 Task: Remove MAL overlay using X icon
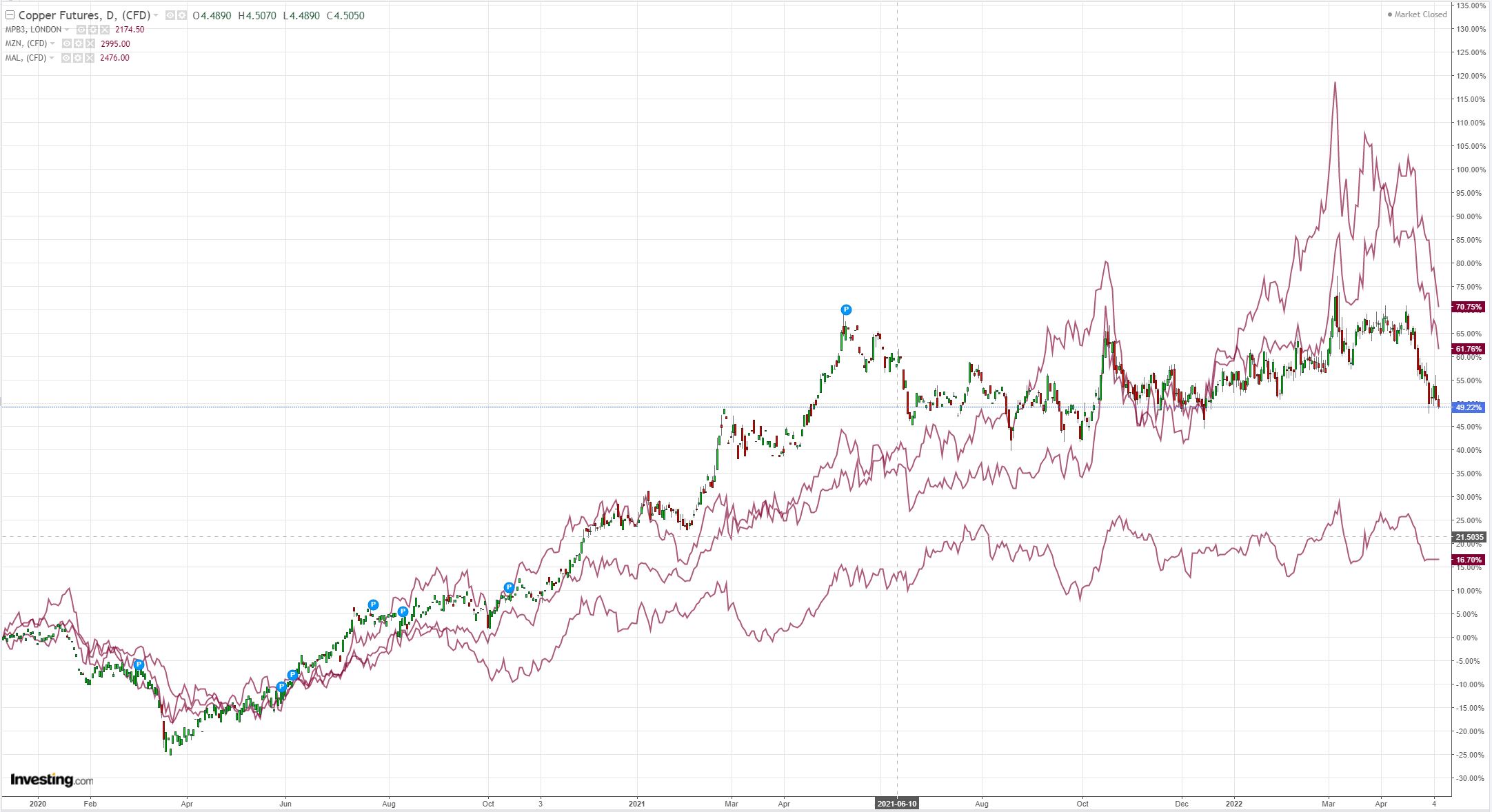(90, 58)
